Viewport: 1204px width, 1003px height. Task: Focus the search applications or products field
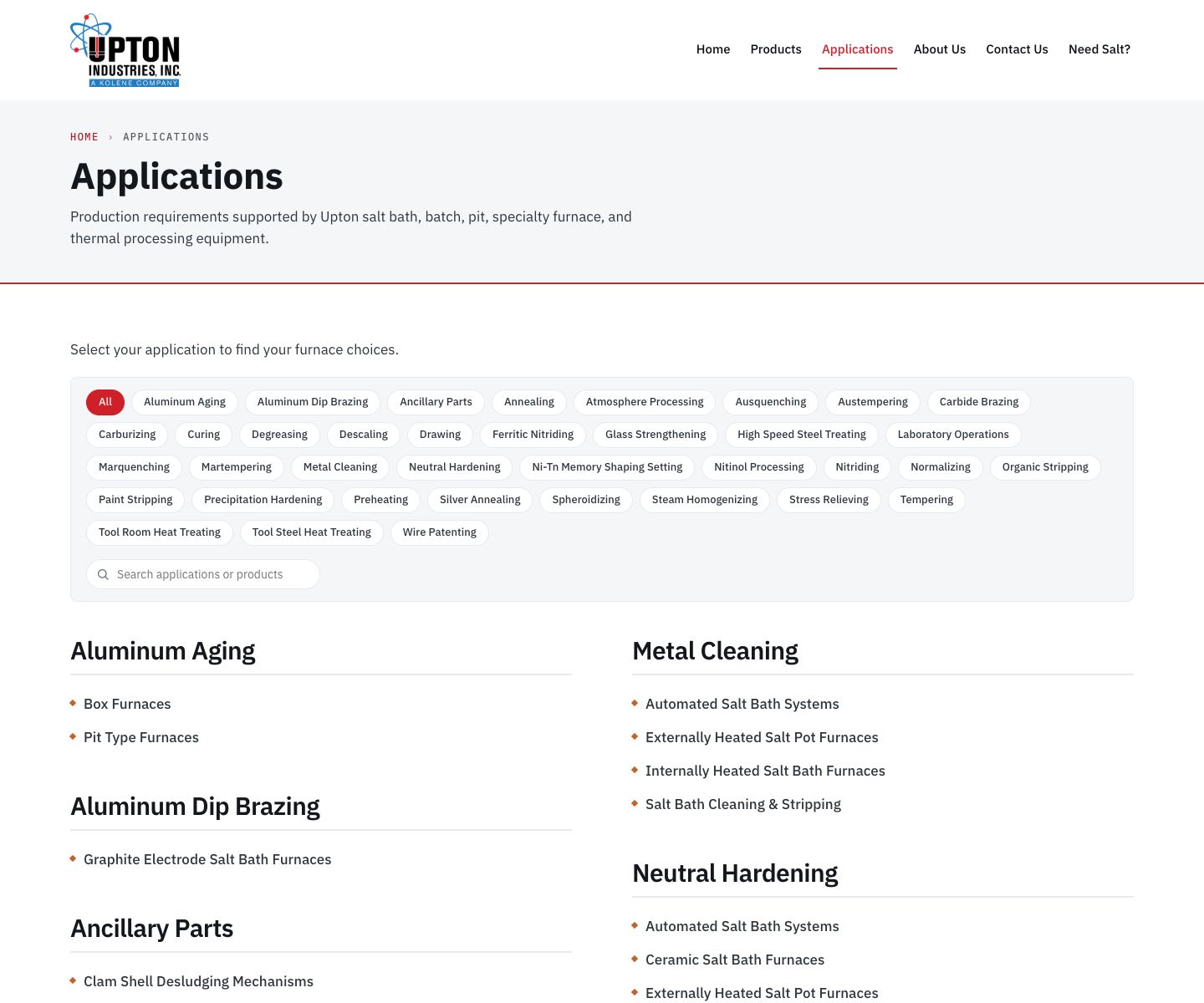coord(203,574)
